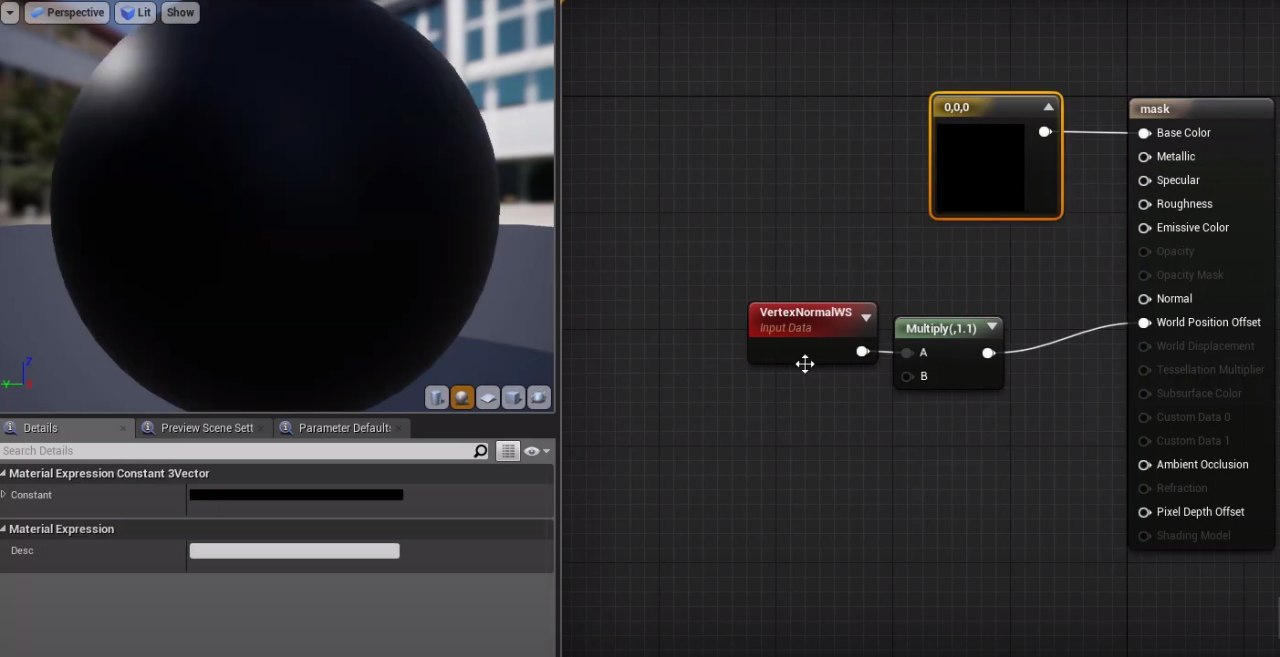Collapse Material Expression Constant 3Vector section
Viewport: 1280px width, 657px height.
(x=4, y=473)
